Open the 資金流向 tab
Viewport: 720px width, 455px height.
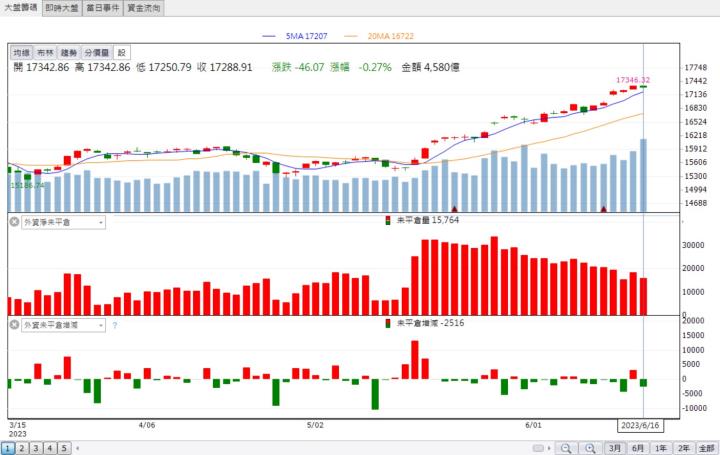[144, 8]
